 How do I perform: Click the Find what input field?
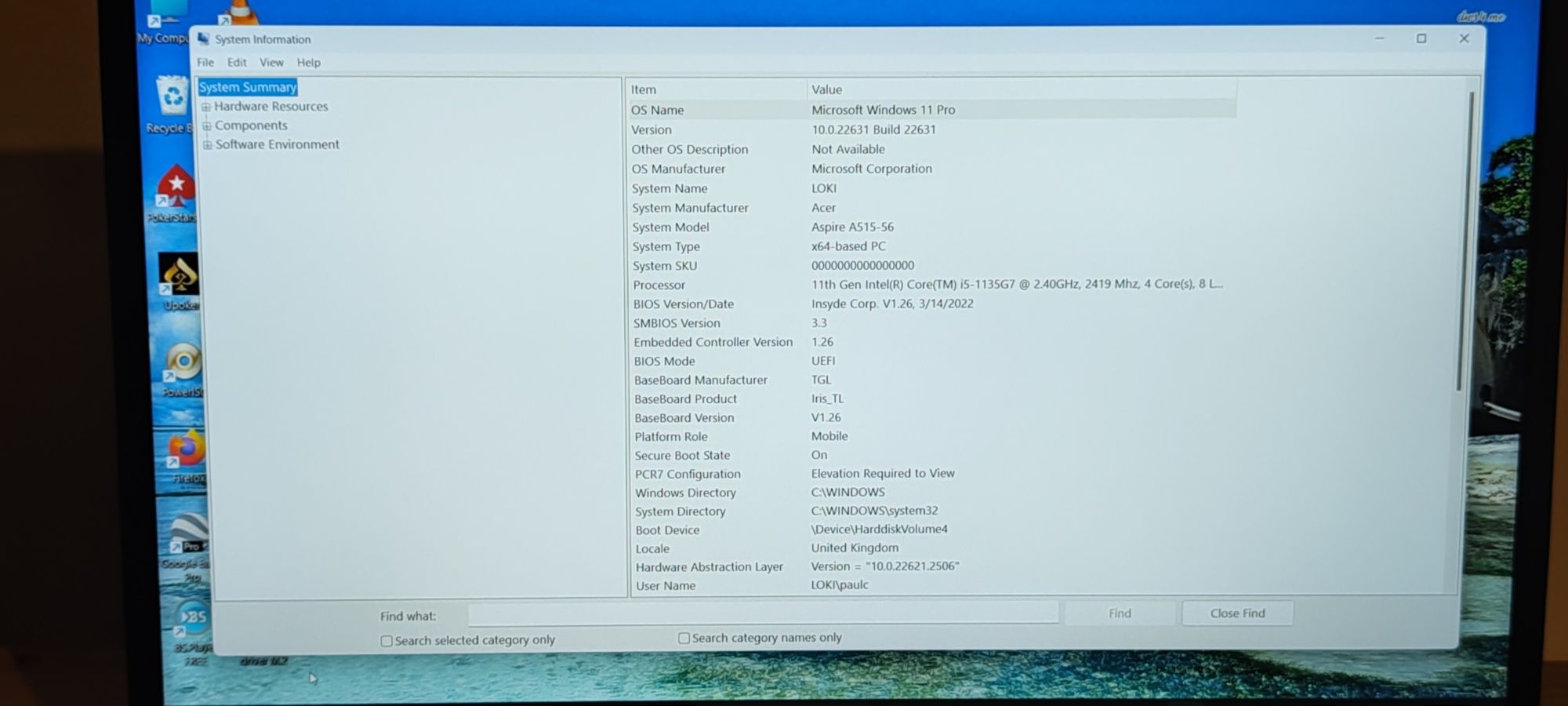coord(763,613)
